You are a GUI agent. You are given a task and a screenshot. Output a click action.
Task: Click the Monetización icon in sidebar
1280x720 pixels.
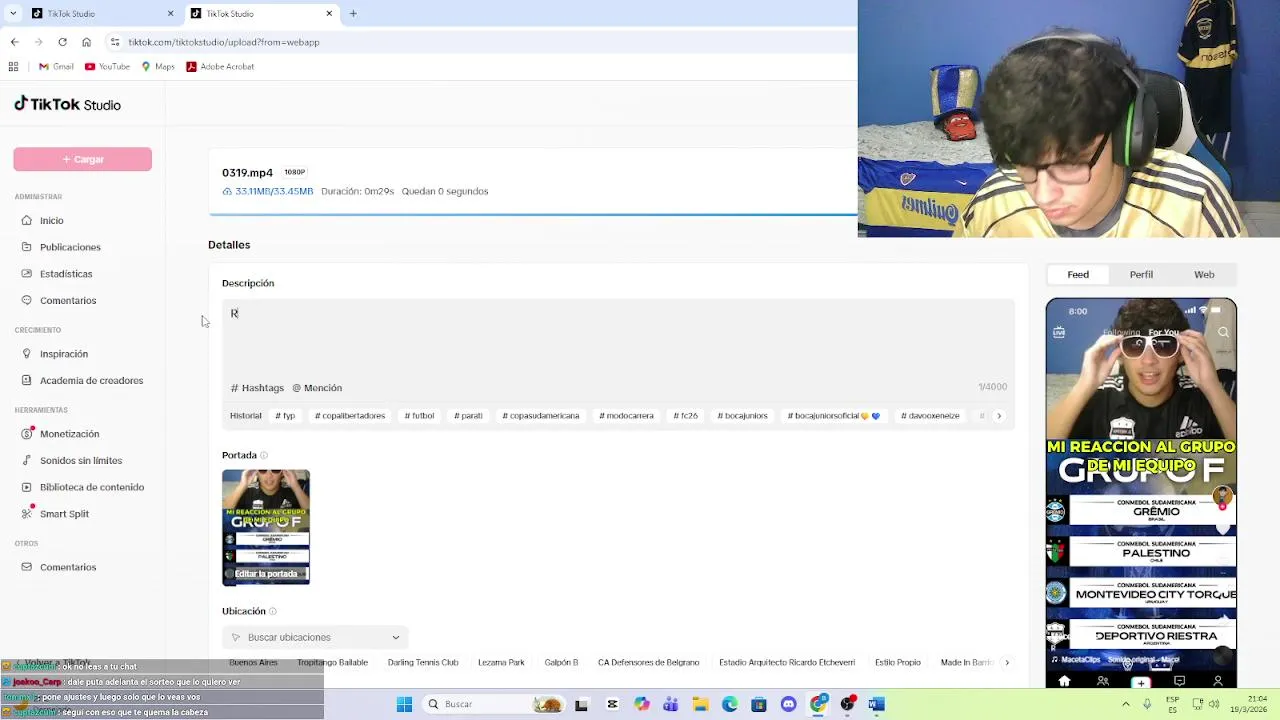[27, 434]
